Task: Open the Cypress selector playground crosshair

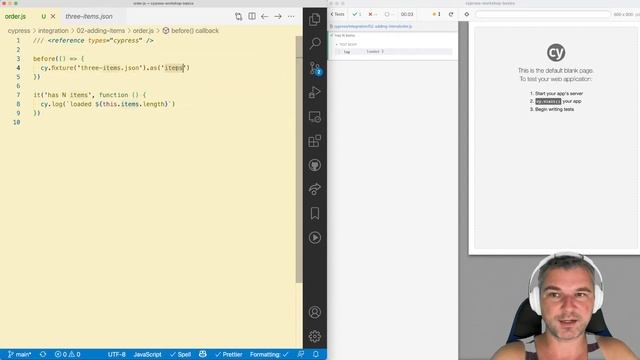Action: pos(467,14)
